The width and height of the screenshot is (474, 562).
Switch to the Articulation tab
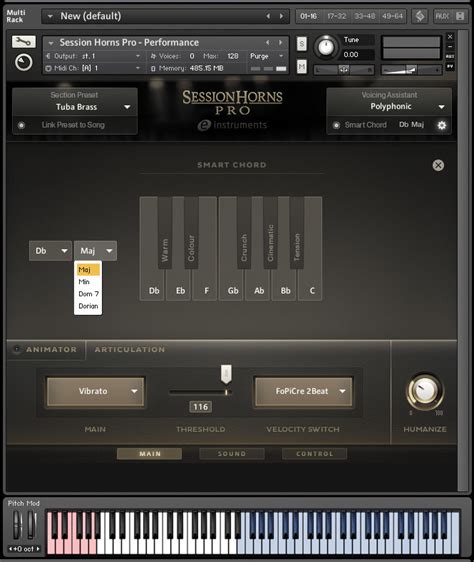coord(130,349)
